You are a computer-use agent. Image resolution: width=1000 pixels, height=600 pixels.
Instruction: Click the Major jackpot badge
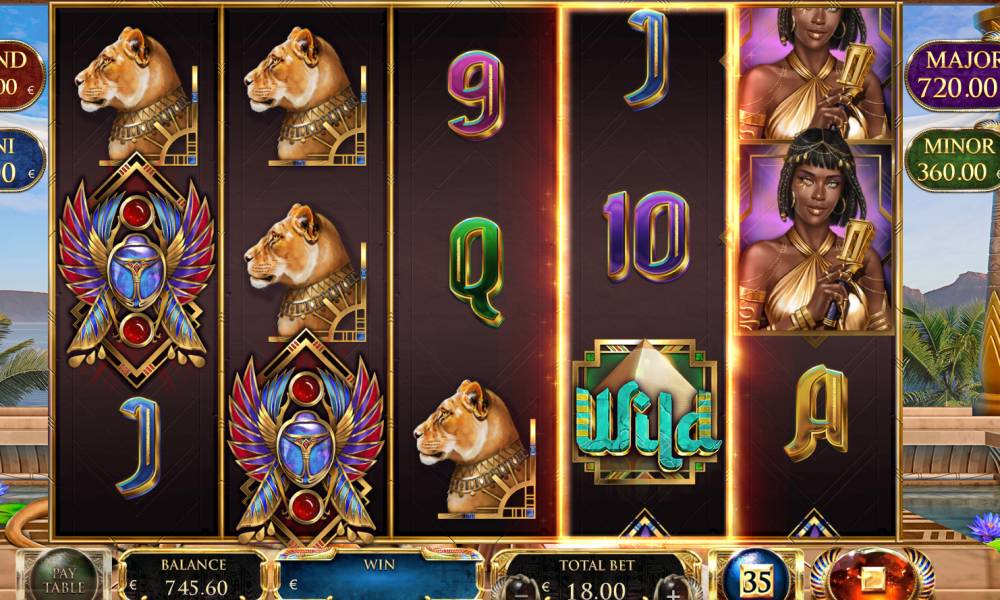(x=953, y=75)
